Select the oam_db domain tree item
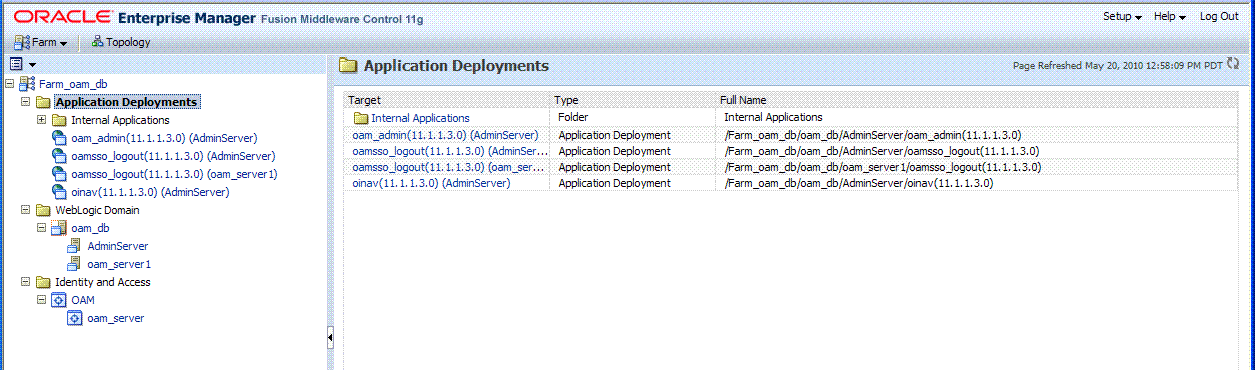This screenshot has width=1257, height=370. click(90, 228)
